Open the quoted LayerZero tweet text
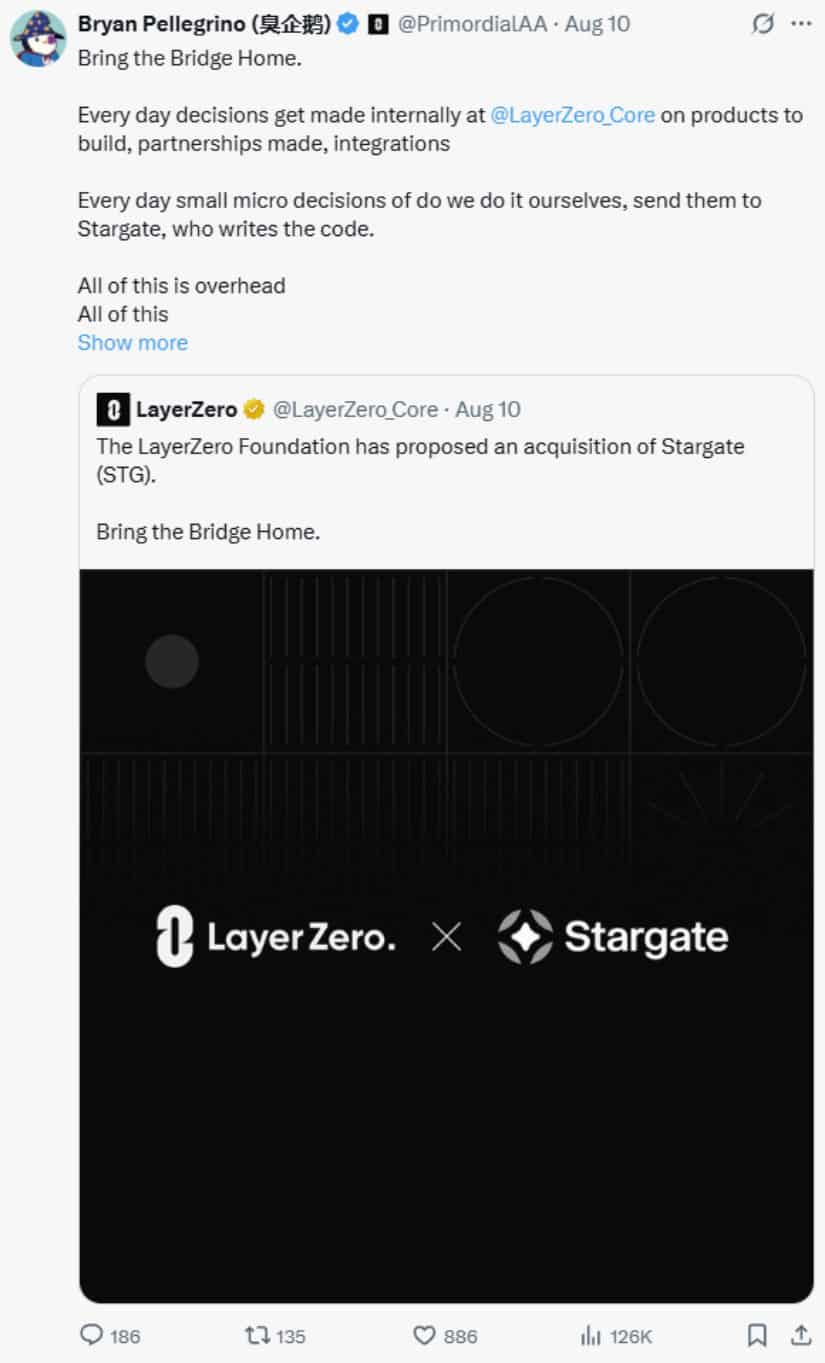This screenshot has height=1363, width=825. coord(420,489)
